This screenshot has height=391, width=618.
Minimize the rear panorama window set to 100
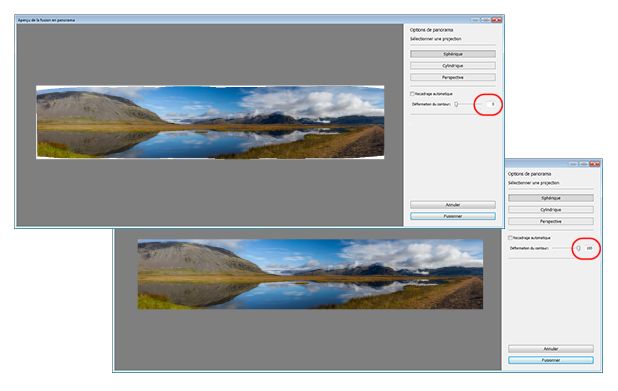coord(573,164)
